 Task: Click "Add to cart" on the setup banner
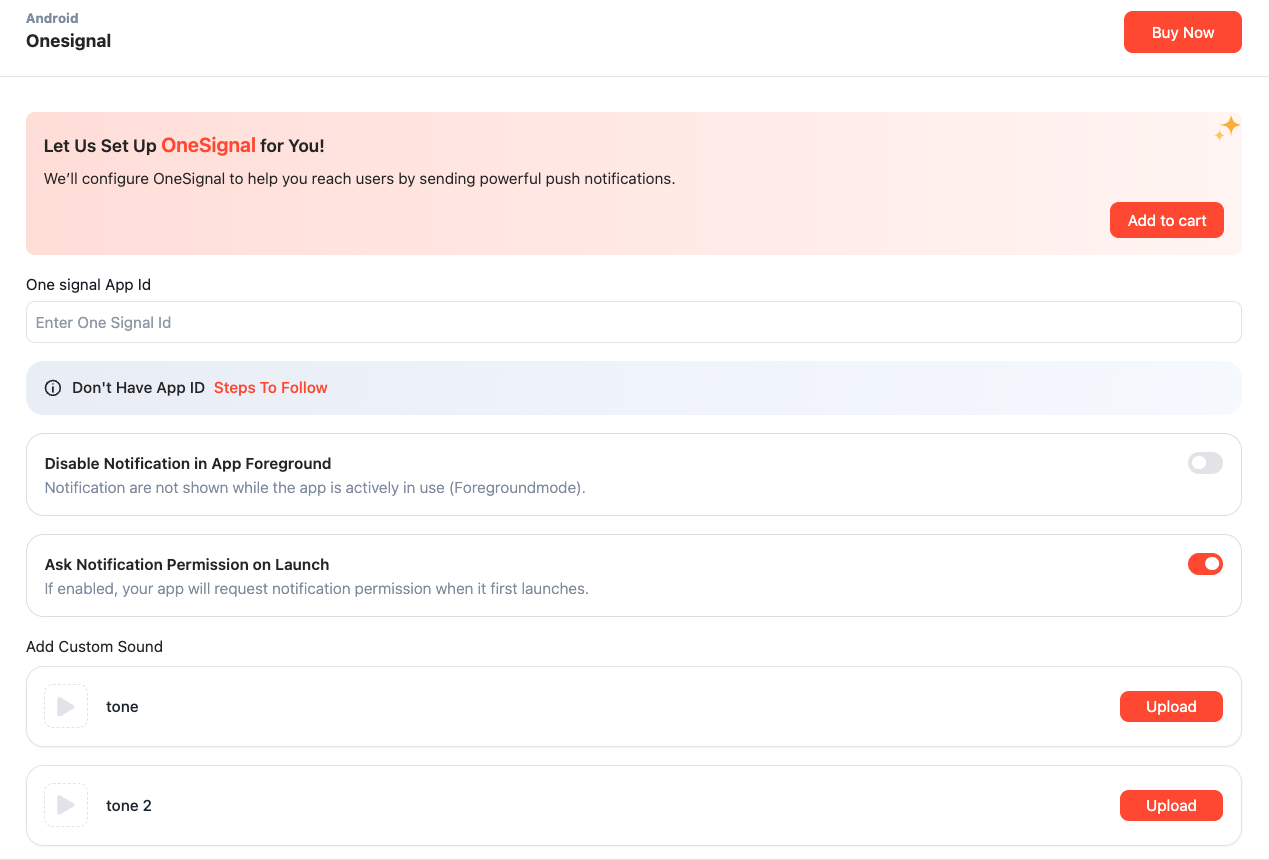click(x=1166, y=220)
